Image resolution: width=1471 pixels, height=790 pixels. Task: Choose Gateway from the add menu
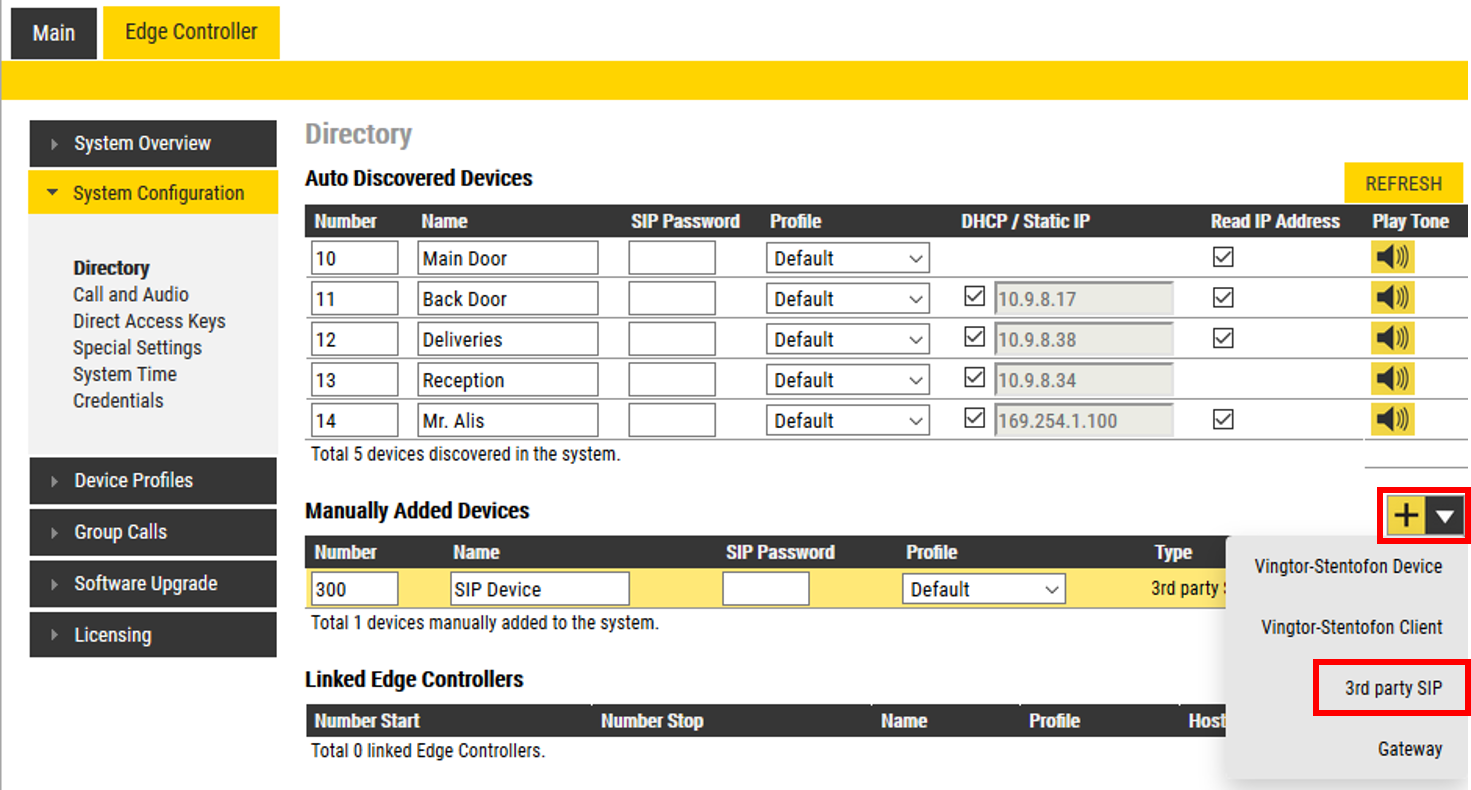pyautogui.click(x=1409, y=749)
